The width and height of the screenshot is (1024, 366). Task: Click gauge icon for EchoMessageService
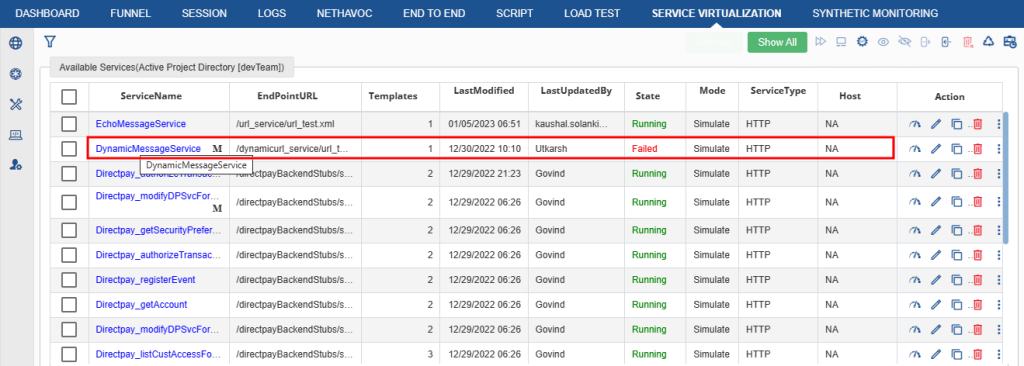pyautogui.click(x=915, y=124)
